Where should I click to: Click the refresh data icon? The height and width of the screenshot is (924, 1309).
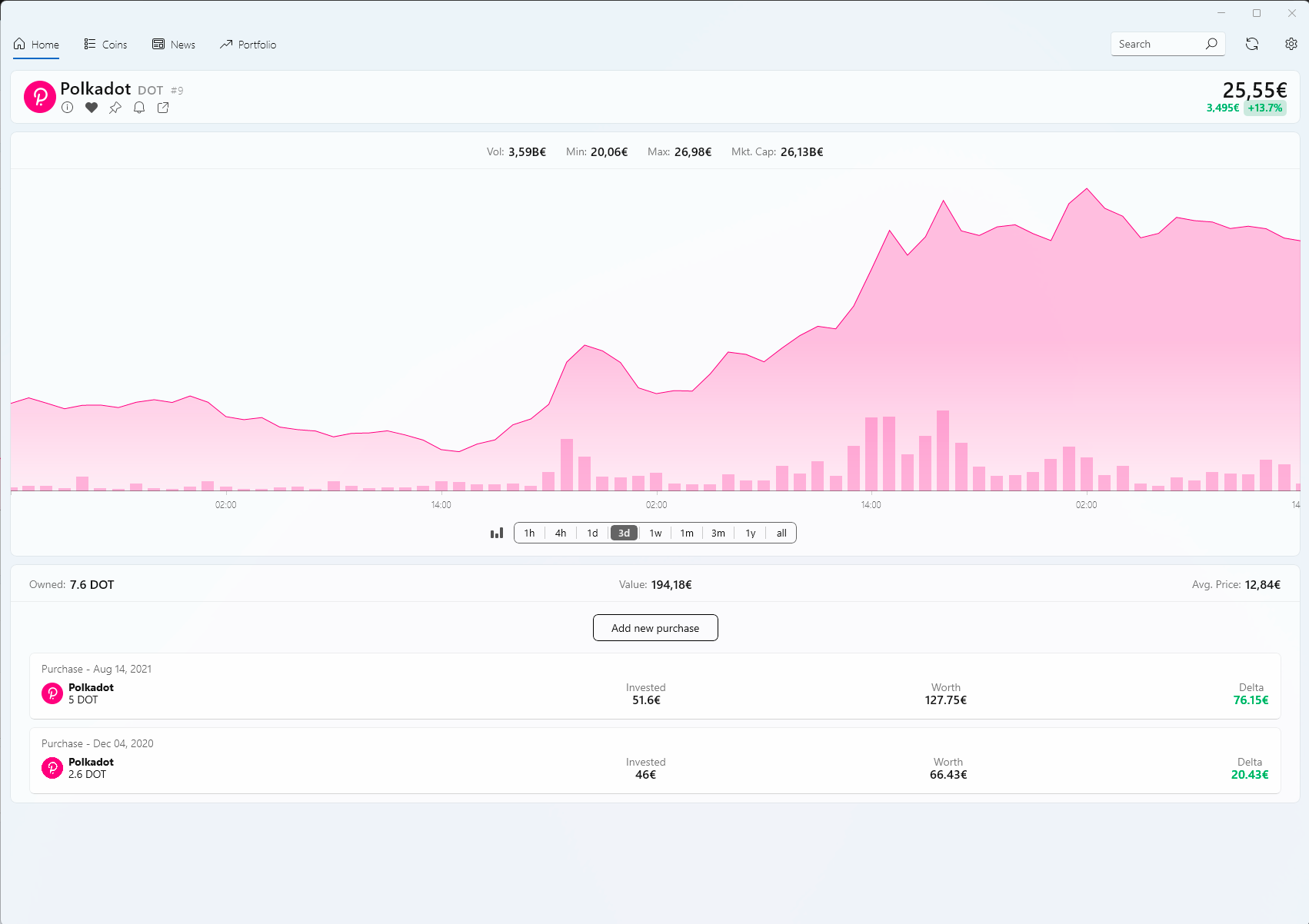pos(1252,44)
